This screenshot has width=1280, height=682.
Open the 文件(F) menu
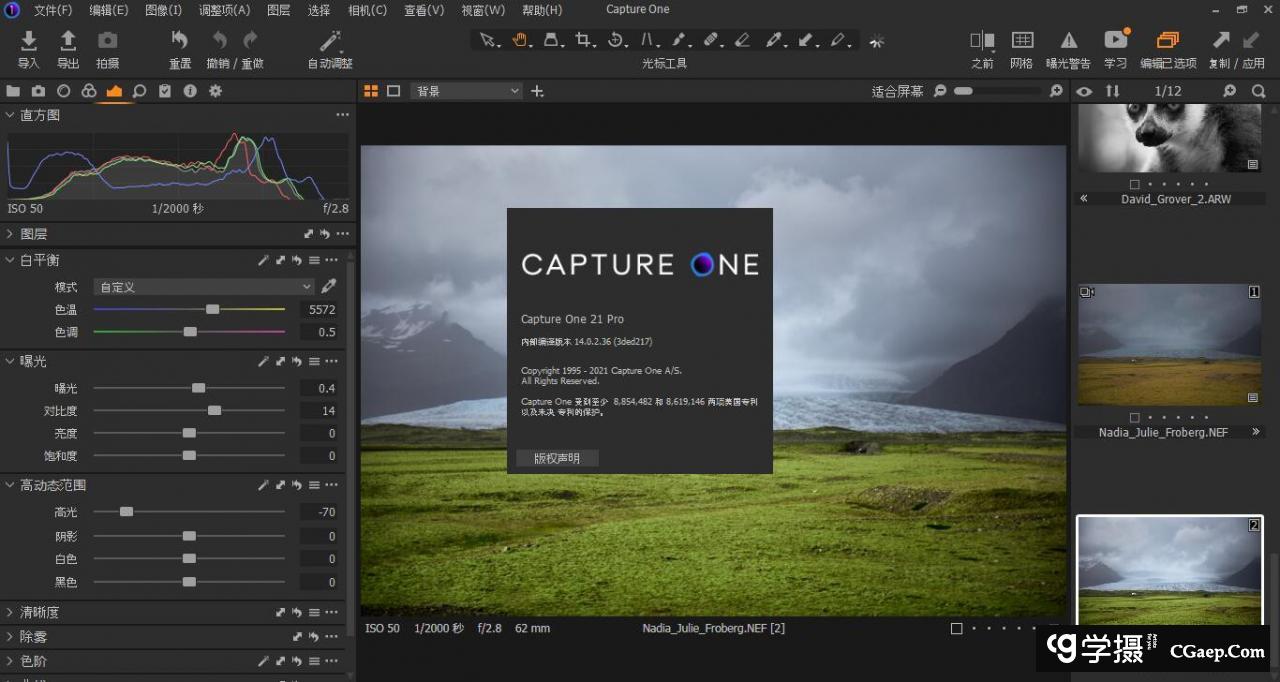(53, 10)
